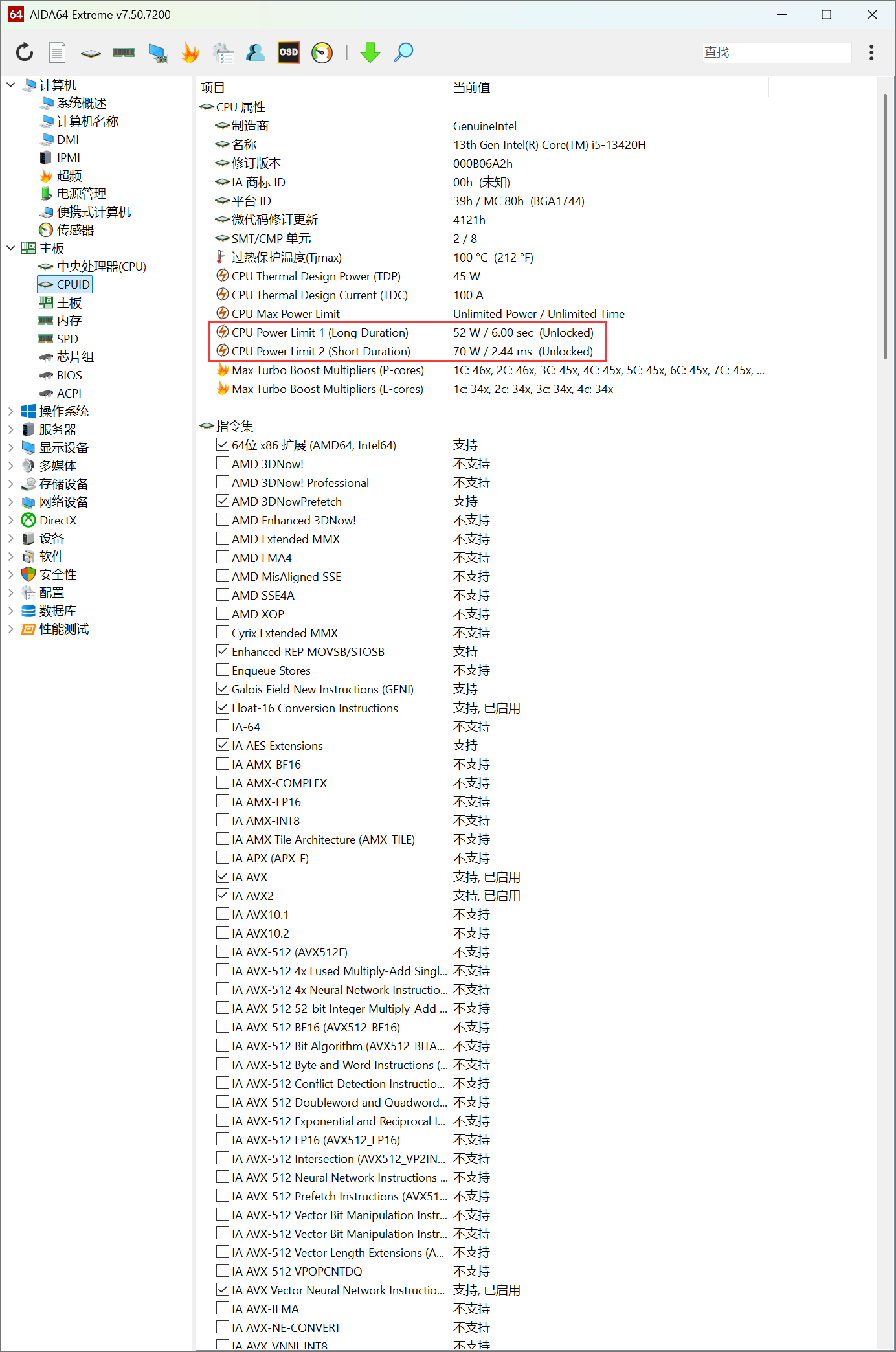Click the green download arrow icon
This screenshot has width=896, height=1352.
[370, 52]
